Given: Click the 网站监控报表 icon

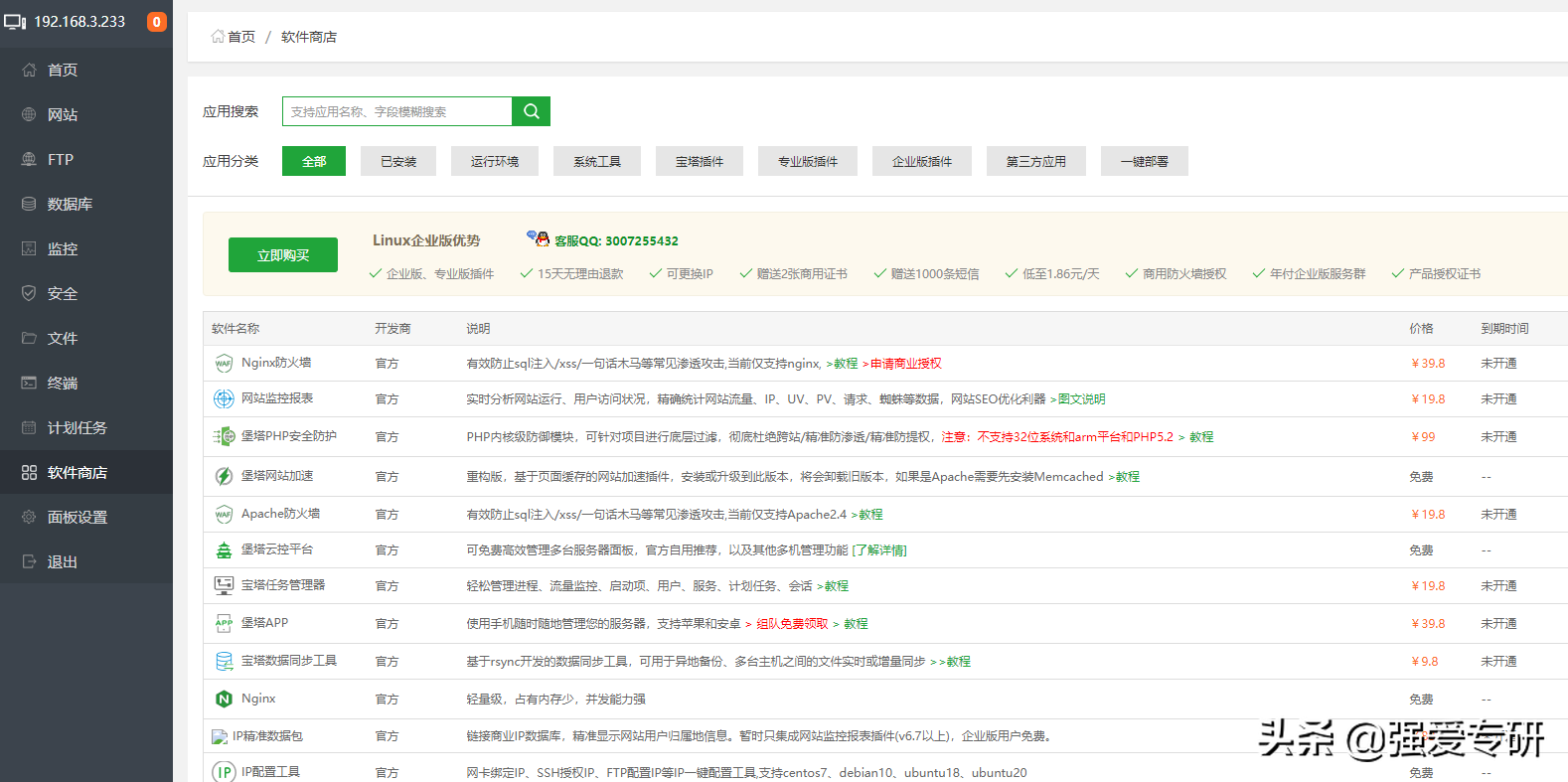Looking at the screenshot, I should click(224, 399).
